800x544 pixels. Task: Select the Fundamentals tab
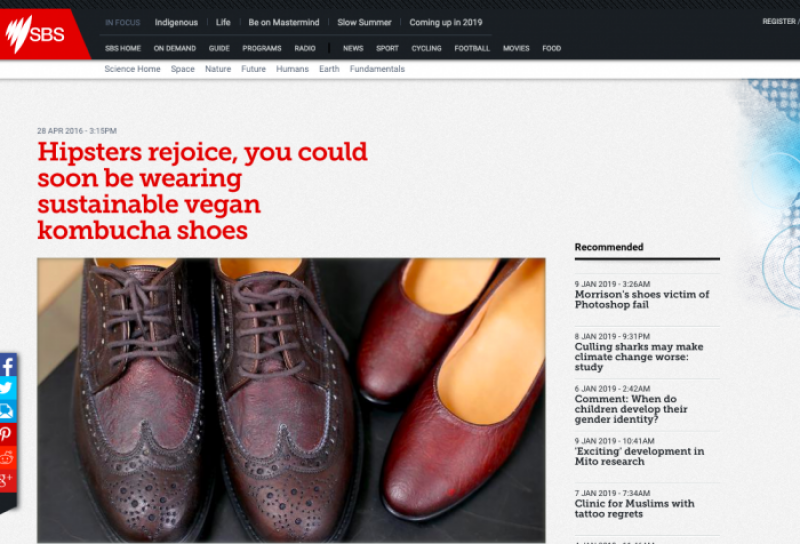coord(377,69)
